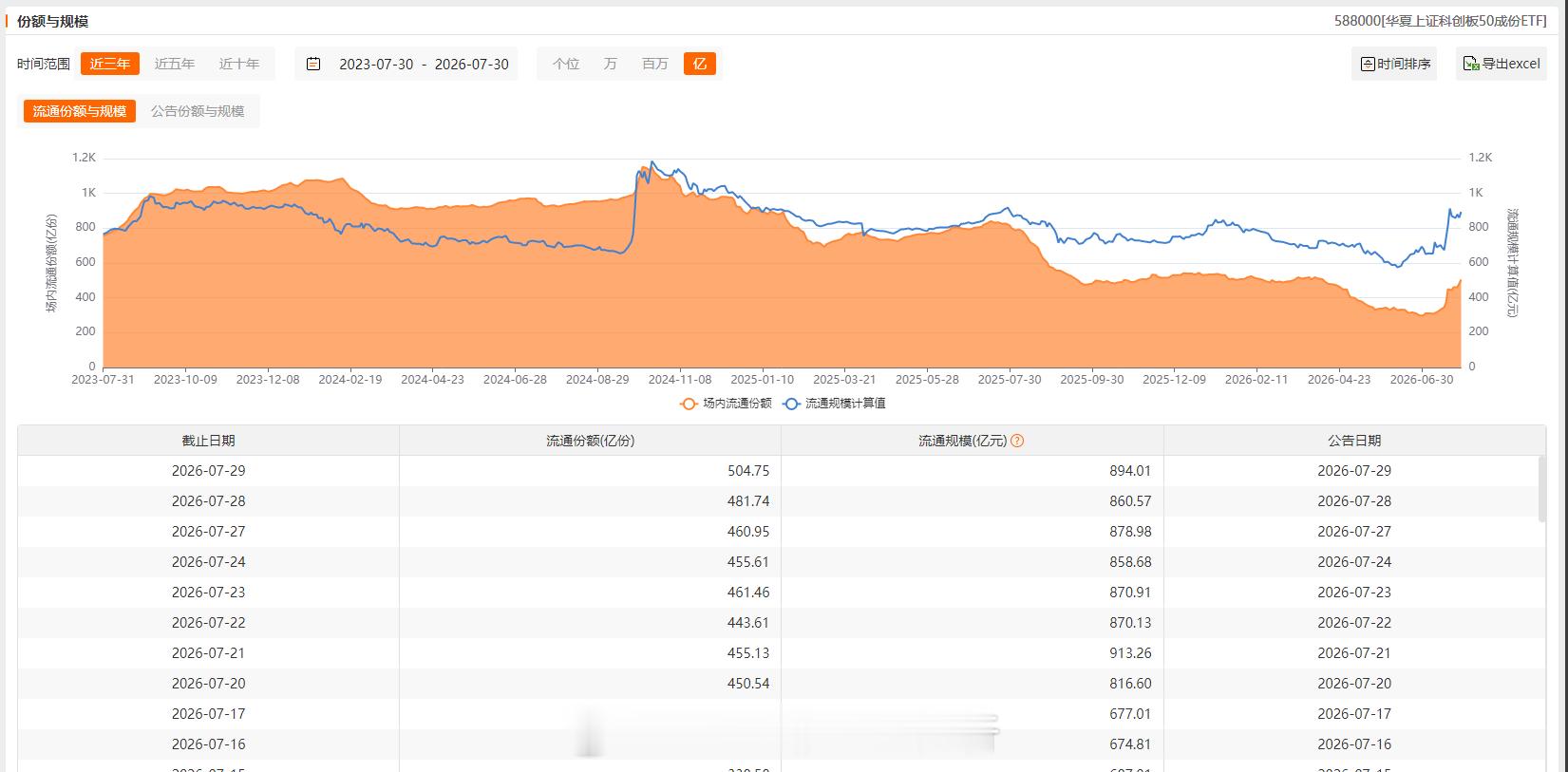Click the help icon beside 流通规模(亿元)
This screenshot has width=1568, height=772.
pyautogui.click(x=1017, y=441)
